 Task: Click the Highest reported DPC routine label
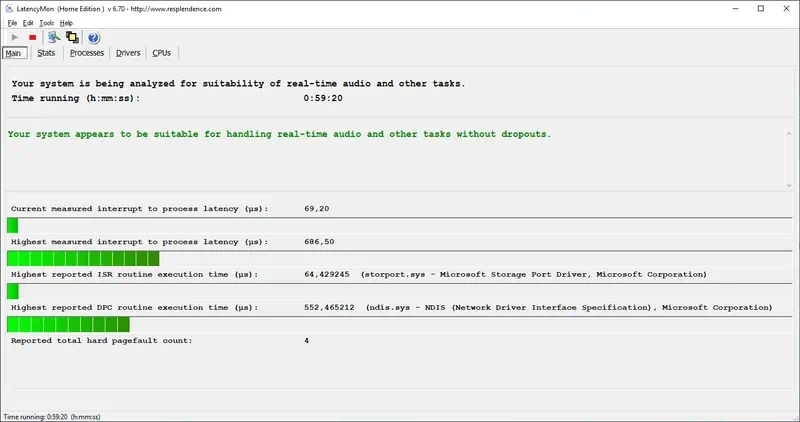point(135,308)
